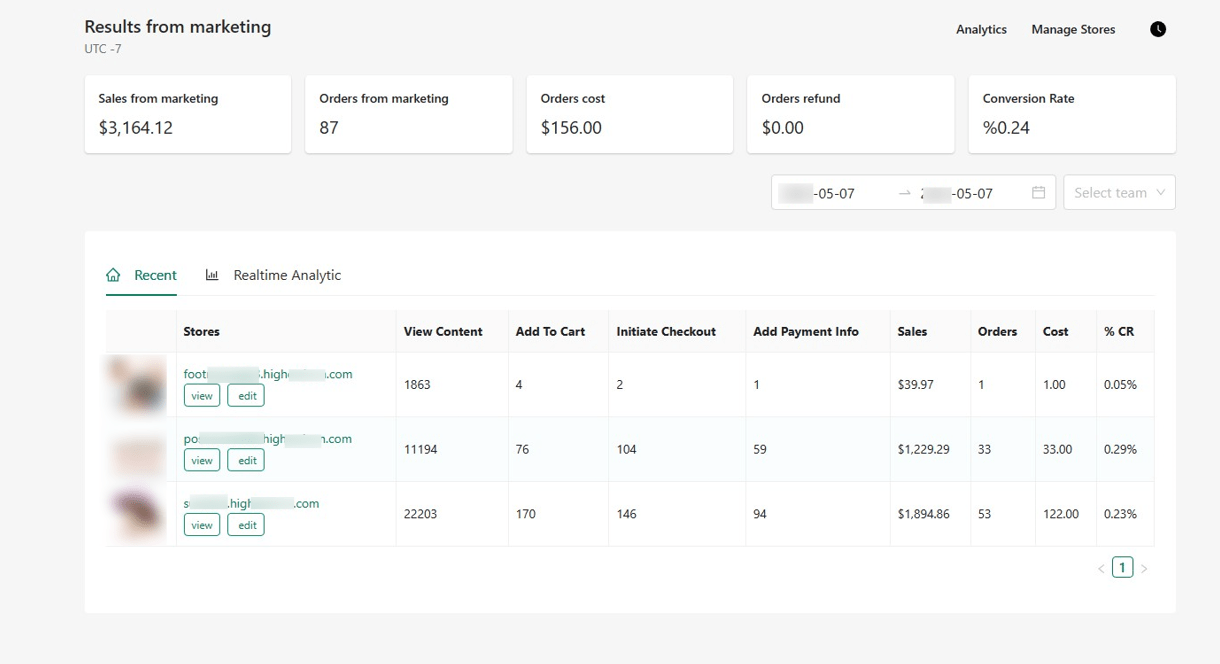The image size is (1220, 664).
Task: Click the chart icon beside Realtime Analytic
Action: tap(211, 274)
